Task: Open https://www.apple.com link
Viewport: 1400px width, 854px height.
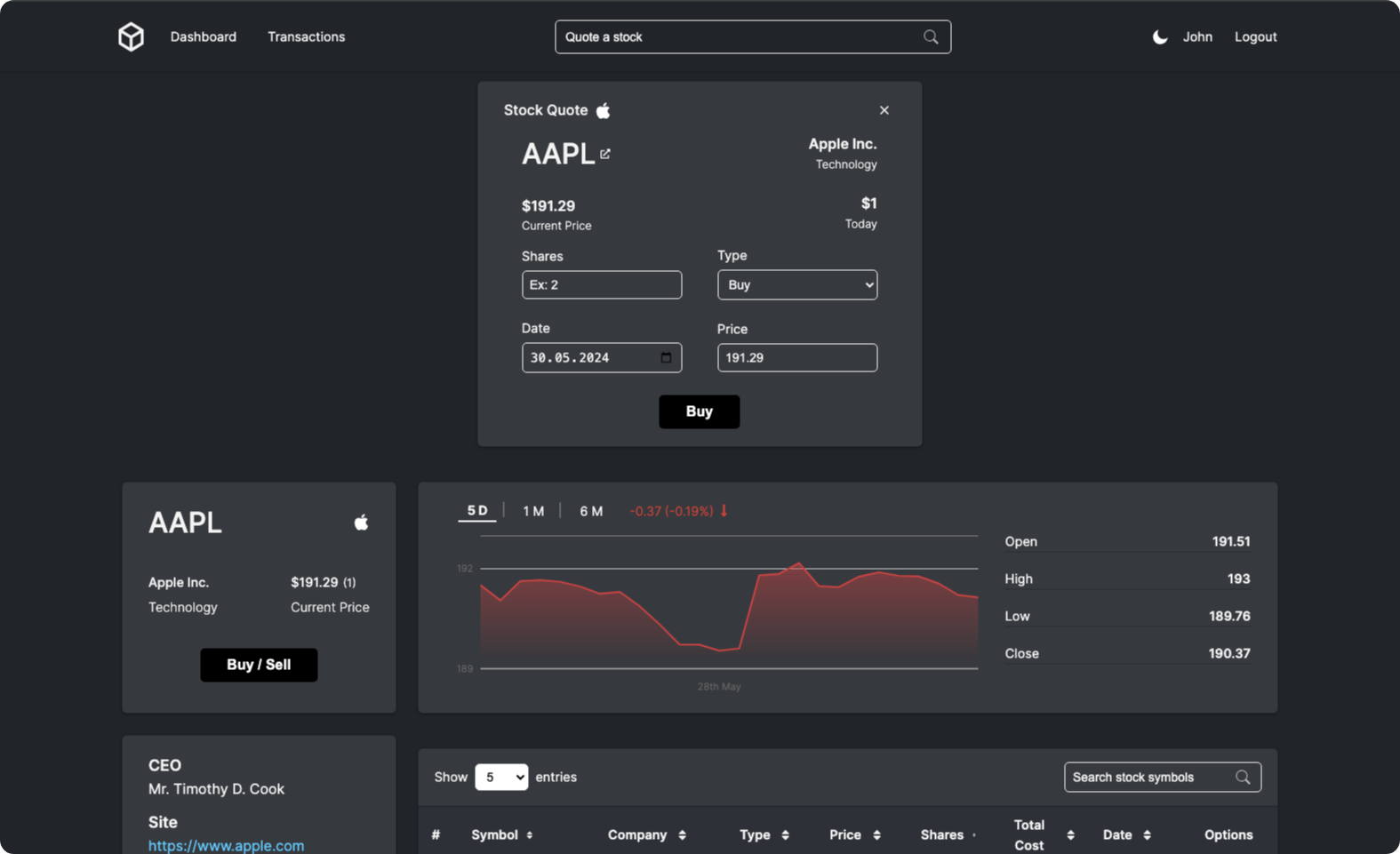Action: pos(226,845)
